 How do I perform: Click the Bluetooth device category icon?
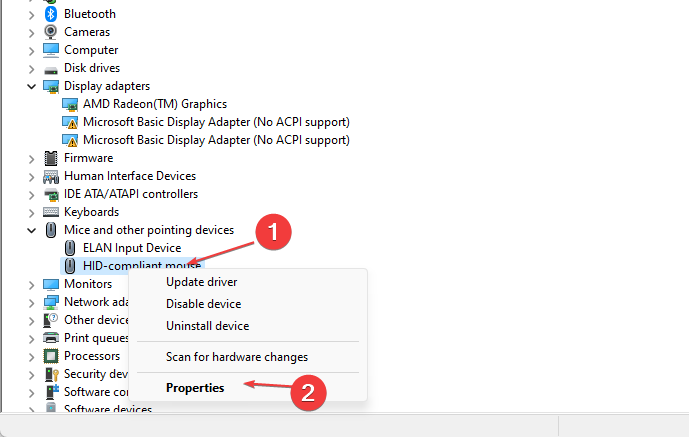[51, 14]
